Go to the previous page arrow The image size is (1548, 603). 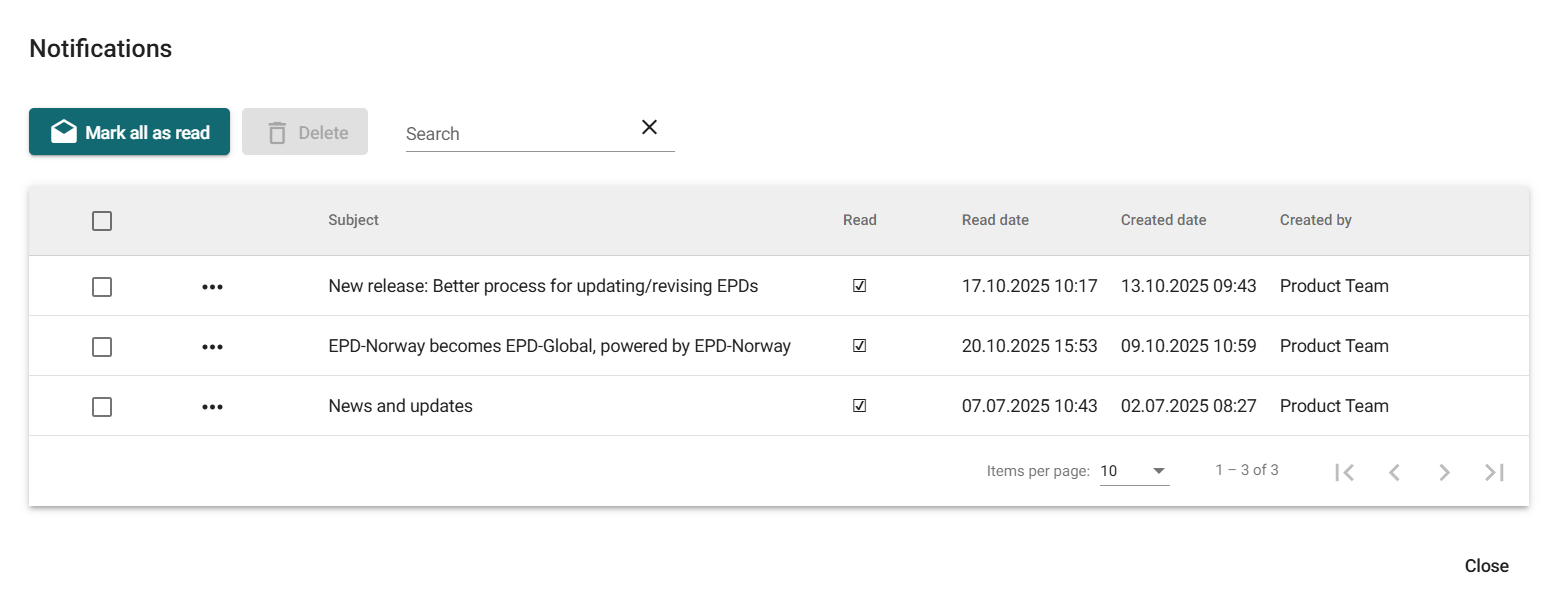pos(1394,472)
